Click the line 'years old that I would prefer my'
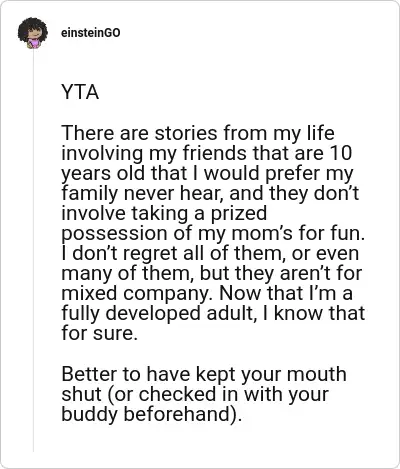Image resolution: width=400 pixels, height=469 pixels. click(x=207, y=173)
